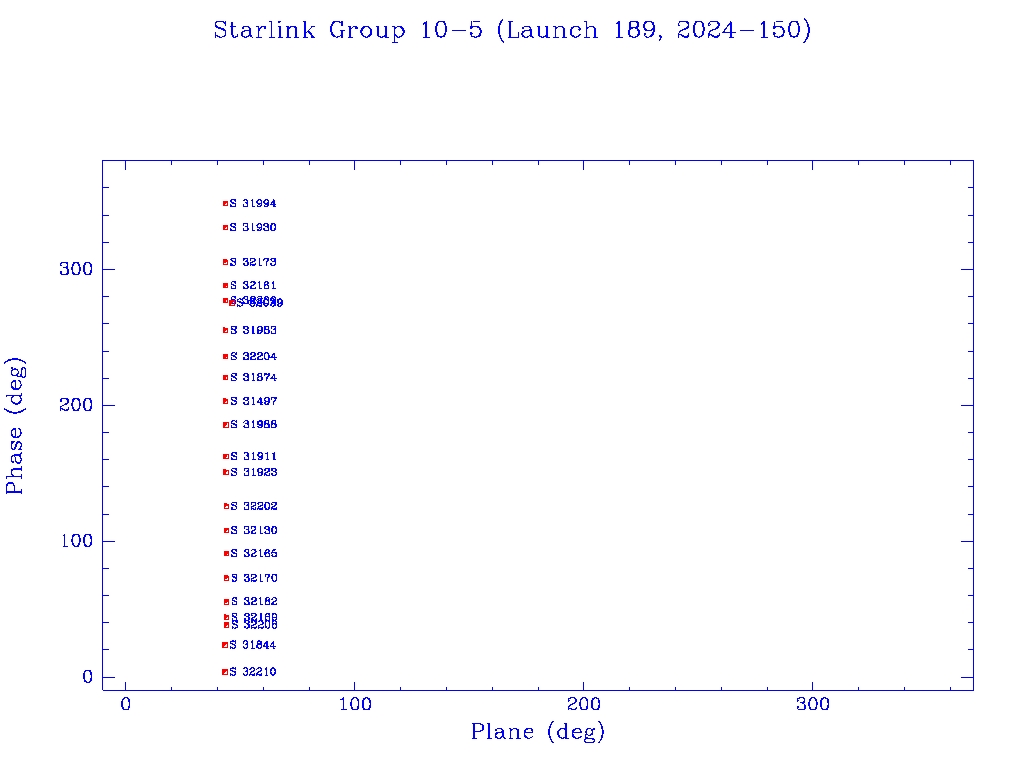Select the S 32202 red marker
The image size is (1024, 768).
pyautogui.click(x=226, y=506)
